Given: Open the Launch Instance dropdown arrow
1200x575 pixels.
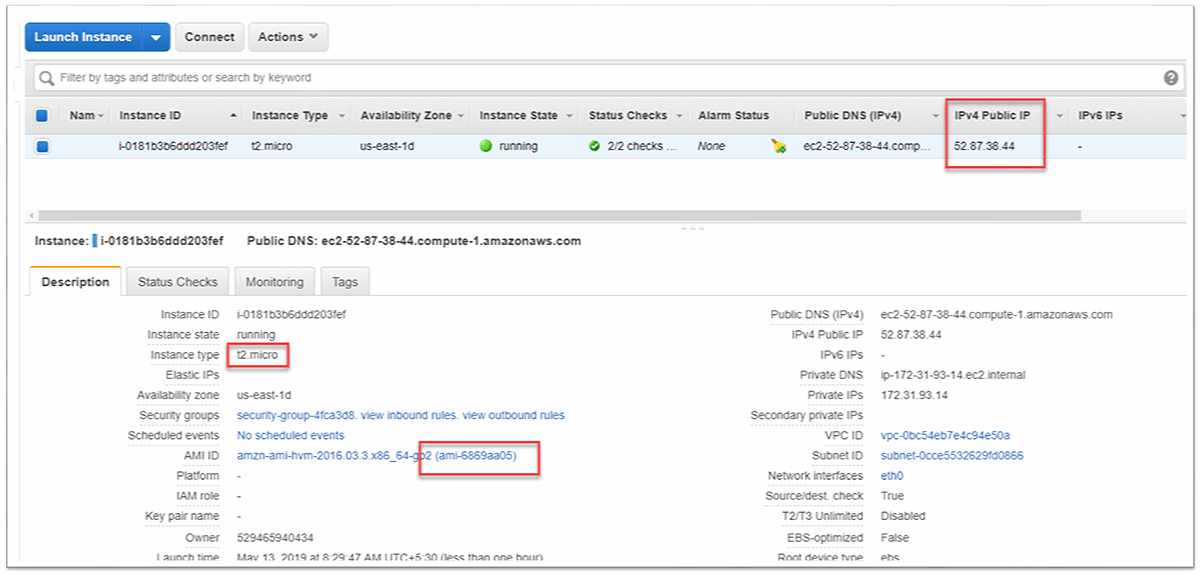Looking at the screenshot, I should (x=156, y=37).
